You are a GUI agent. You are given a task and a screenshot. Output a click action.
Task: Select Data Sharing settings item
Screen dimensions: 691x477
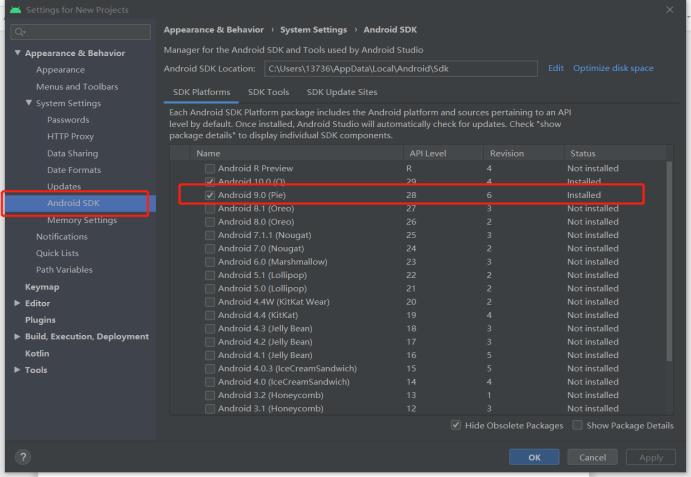click(73, 153)
